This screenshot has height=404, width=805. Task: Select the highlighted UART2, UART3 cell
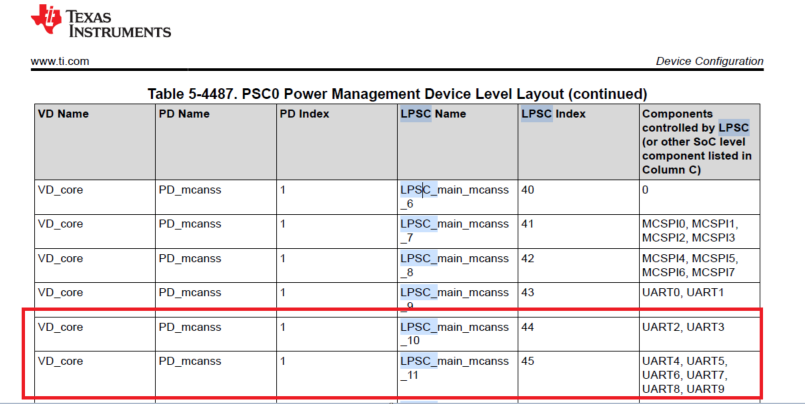683,327
